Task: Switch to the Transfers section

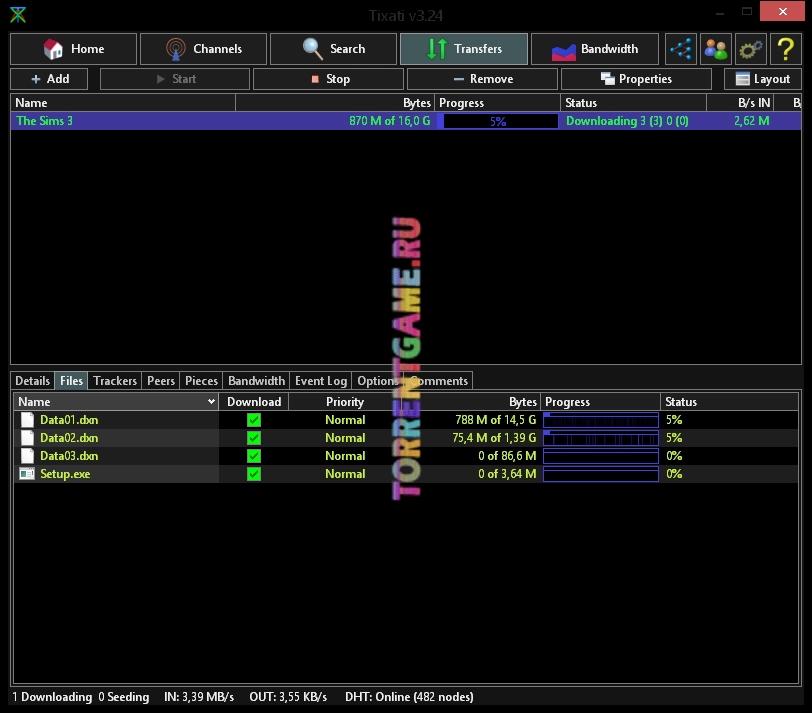Action: tap(464, 49)
